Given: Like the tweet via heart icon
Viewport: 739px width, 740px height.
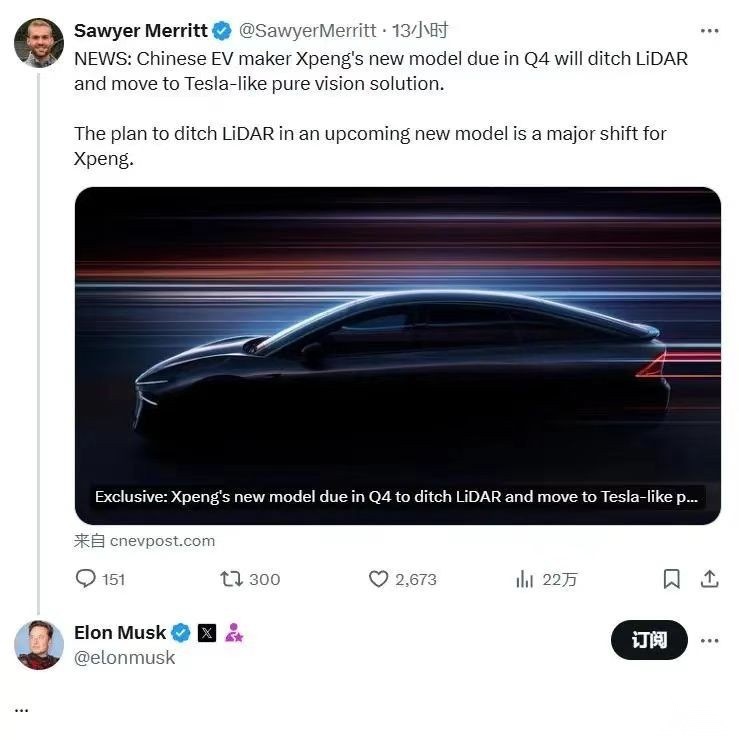Looking at the screenshot, I should [378, 579].
